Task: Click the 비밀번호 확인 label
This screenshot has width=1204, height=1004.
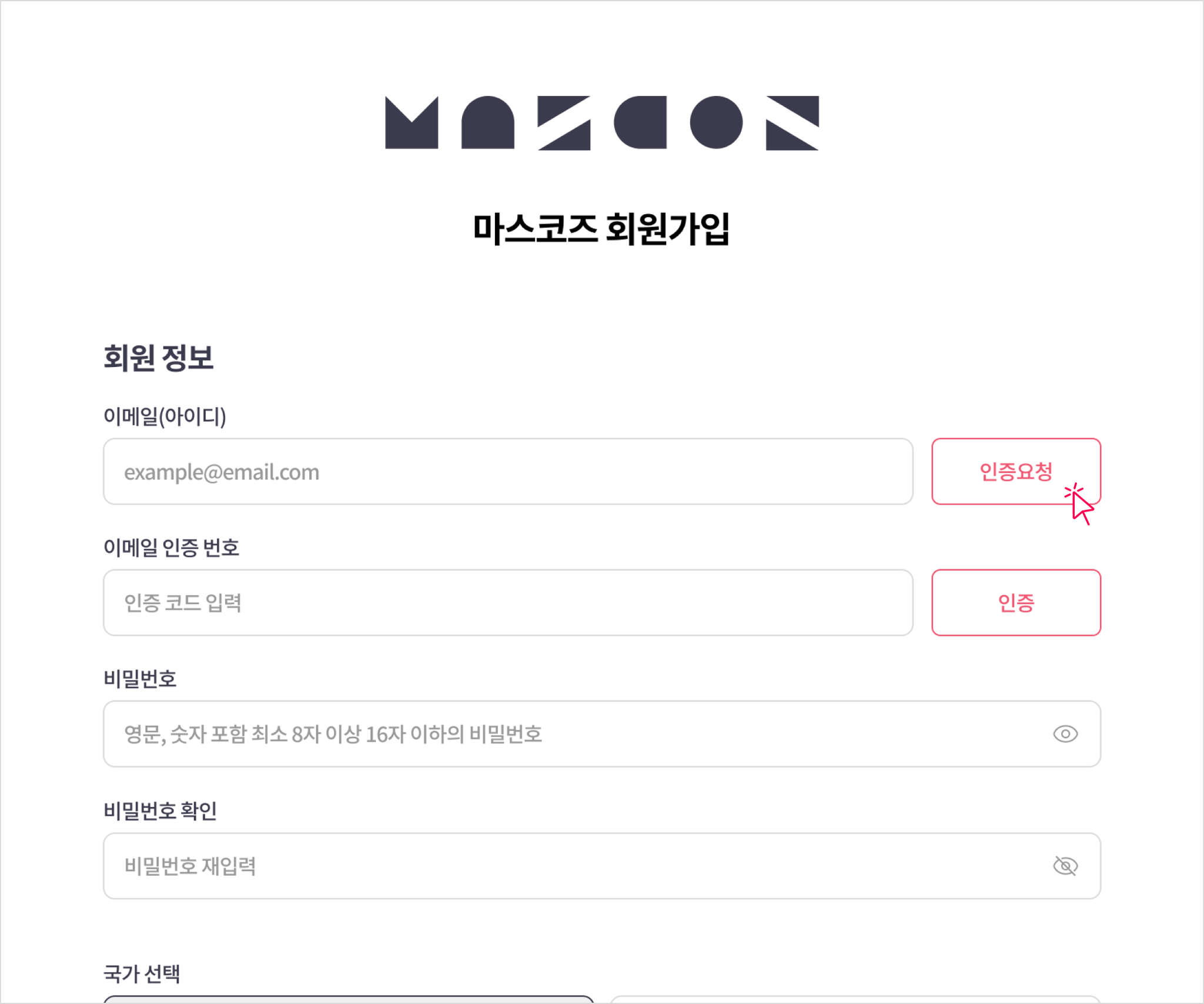Action: click(x=160, y=810)
